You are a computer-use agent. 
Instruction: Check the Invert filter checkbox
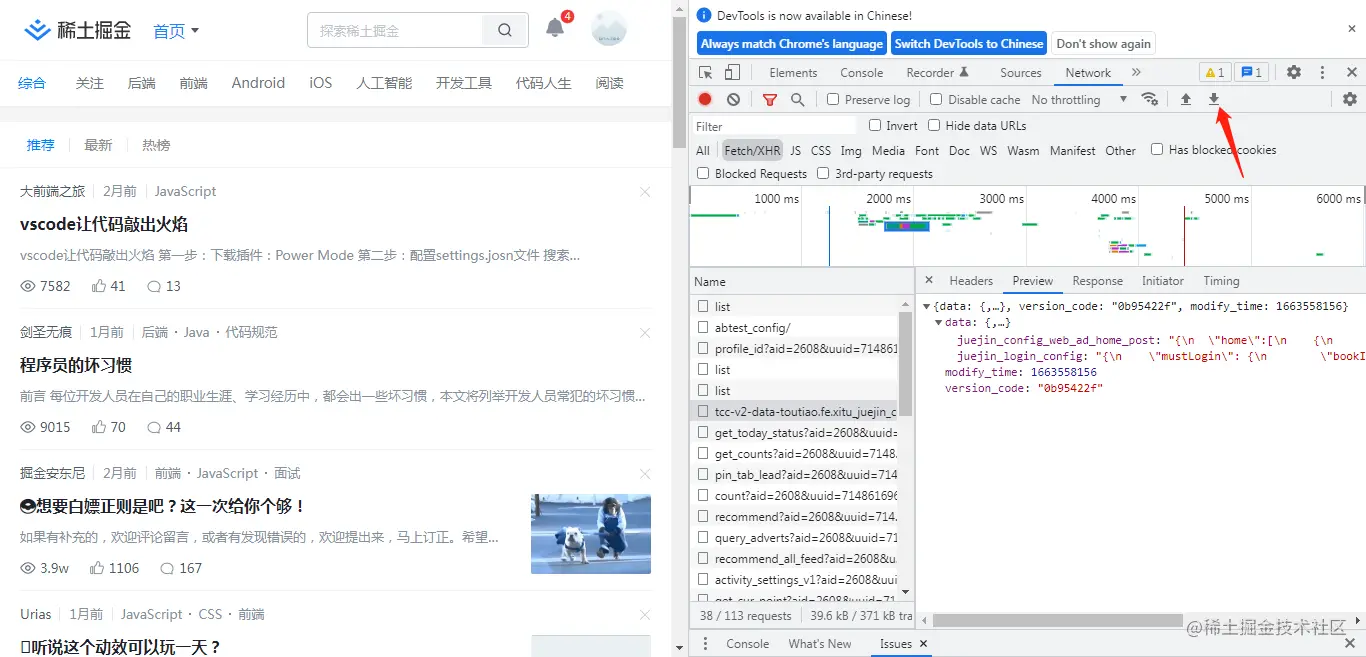pos(875,125)
